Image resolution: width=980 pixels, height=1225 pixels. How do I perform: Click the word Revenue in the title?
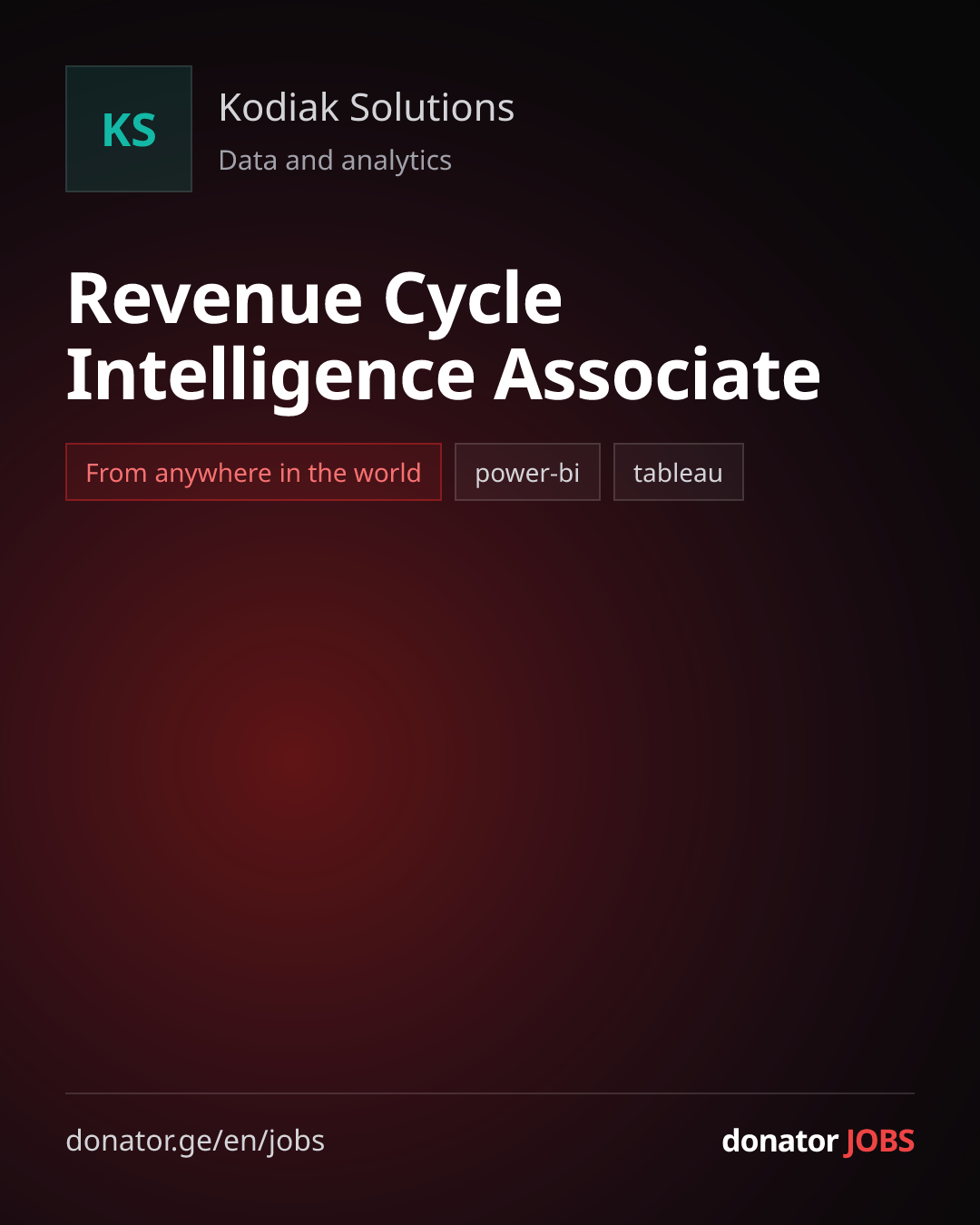pyautogui.click(x=215, y=299)
